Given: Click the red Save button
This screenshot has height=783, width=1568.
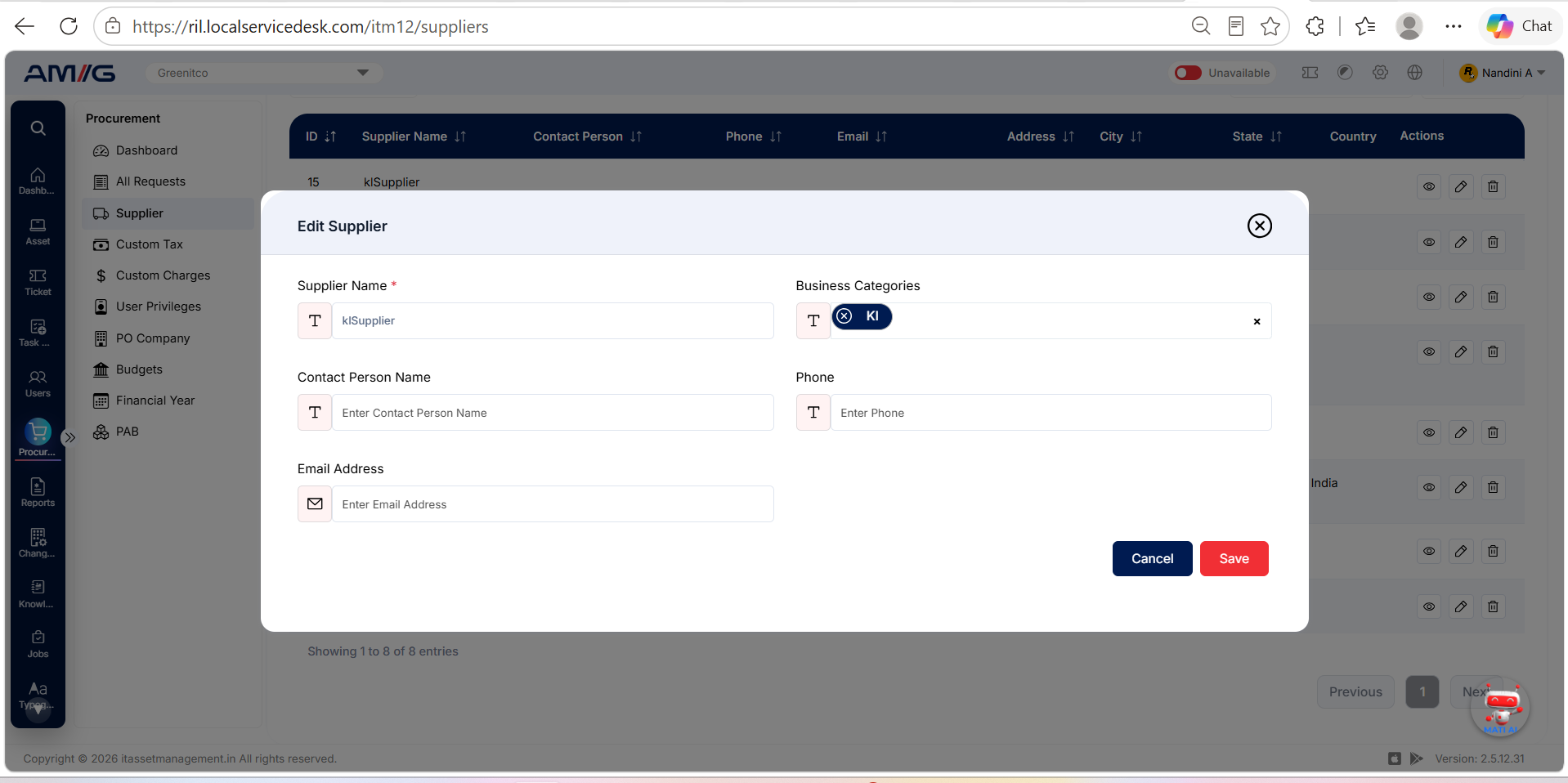Looking at the screenshot, I should click(x=1234, y=559).
